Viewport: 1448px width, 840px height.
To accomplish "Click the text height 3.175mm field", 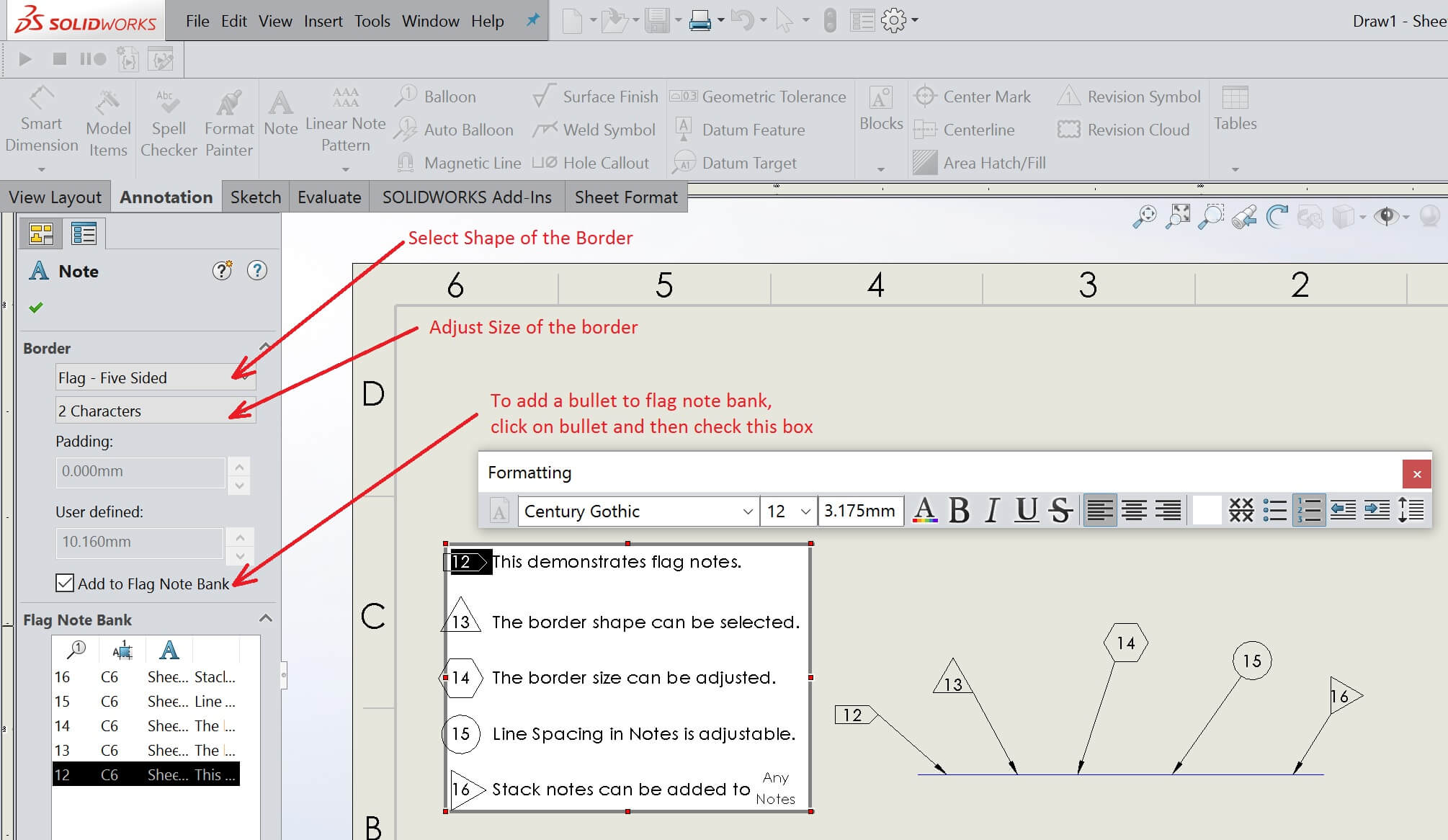I will [860, 511].
